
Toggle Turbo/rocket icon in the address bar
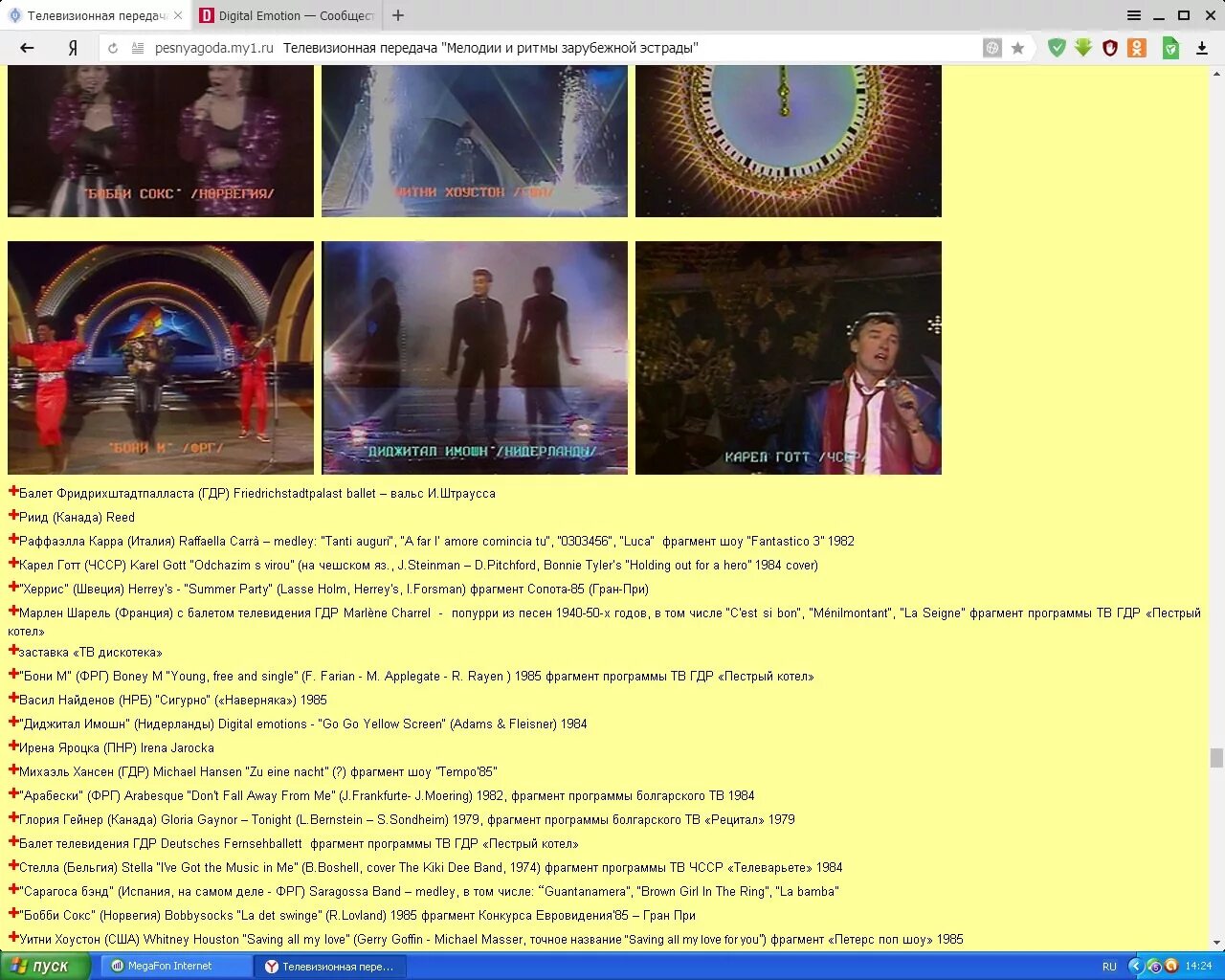click(992, 48)
